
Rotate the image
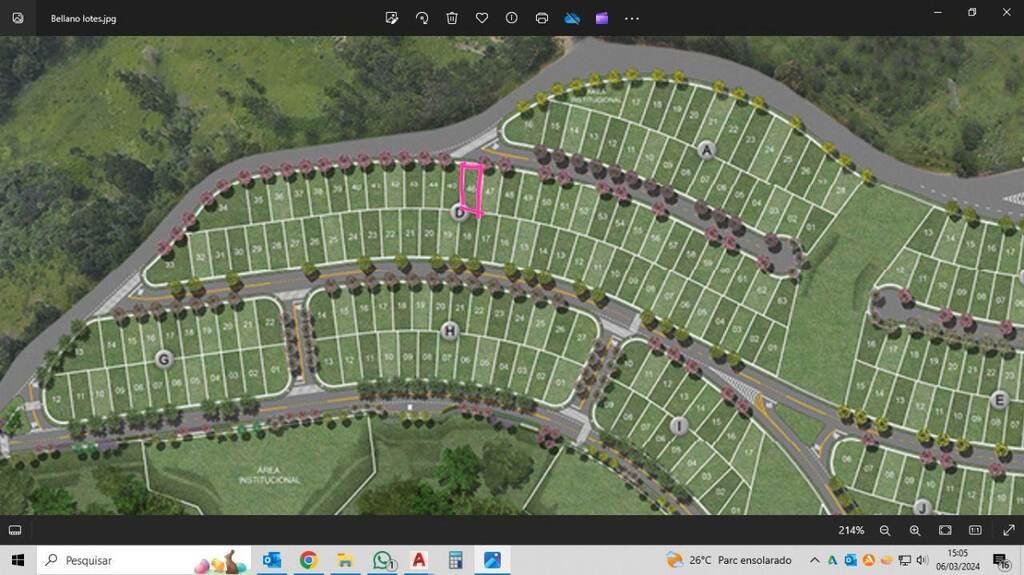pos(422,18)
